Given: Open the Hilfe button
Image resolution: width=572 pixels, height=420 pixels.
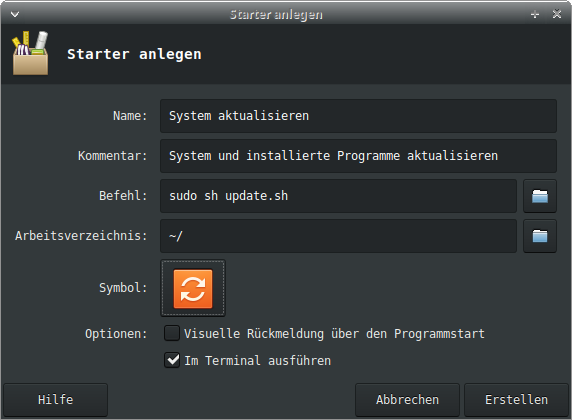Looking at the screenshot, I should pyautogui.click(x=55, y=400).
